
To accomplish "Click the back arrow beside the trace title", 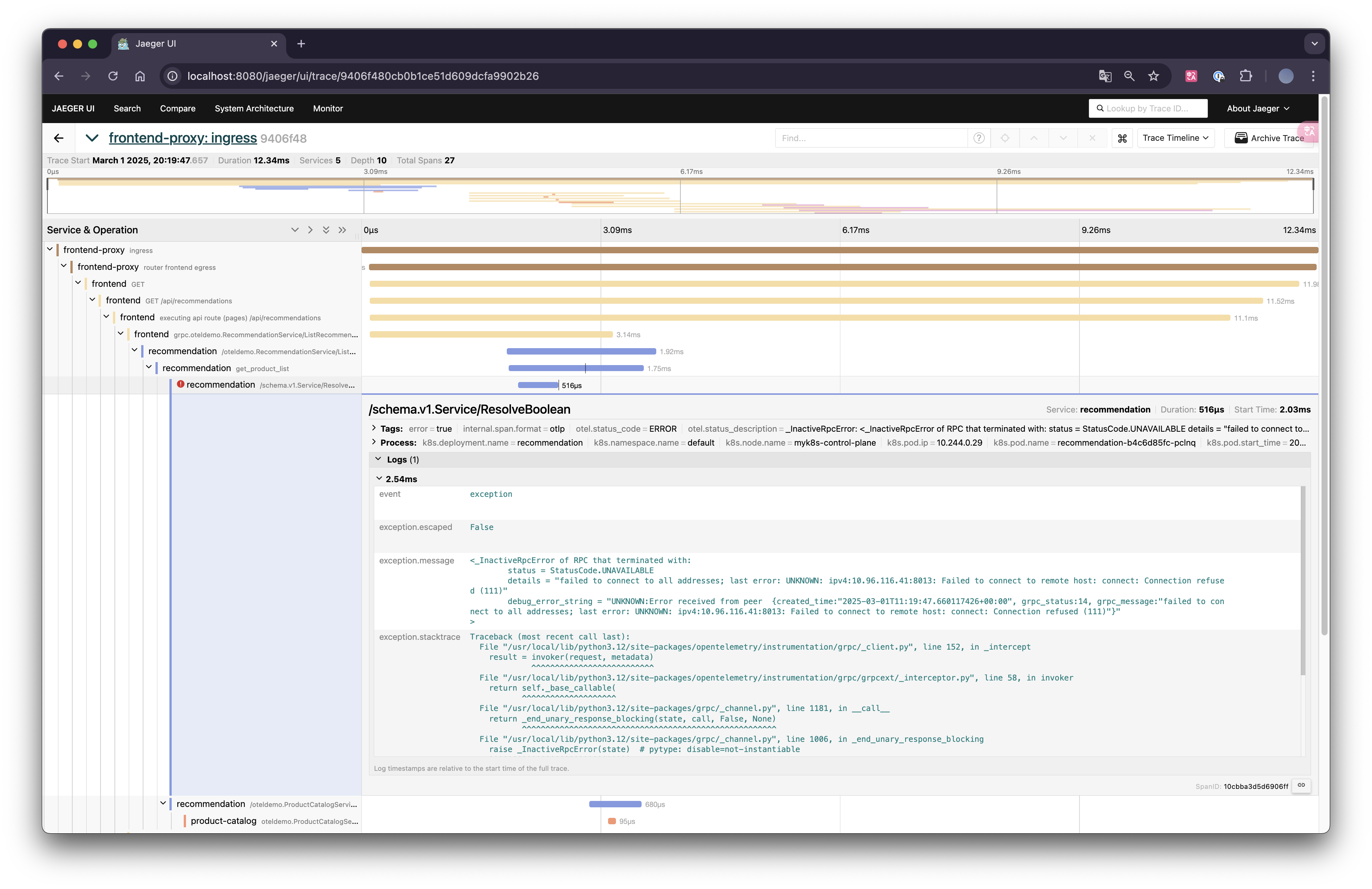I will click(x=59, y=138).
